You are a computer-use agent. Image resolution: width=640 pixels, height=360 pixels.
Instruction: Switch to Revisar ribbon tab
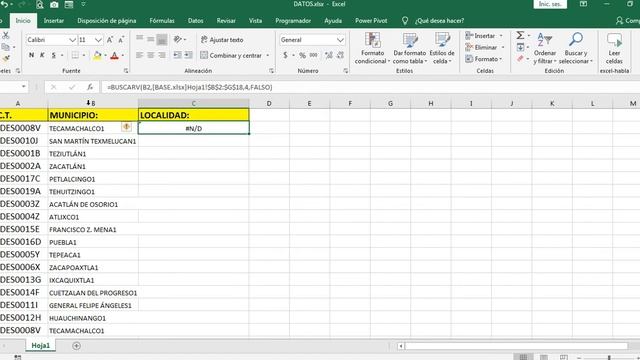(226, 20)
